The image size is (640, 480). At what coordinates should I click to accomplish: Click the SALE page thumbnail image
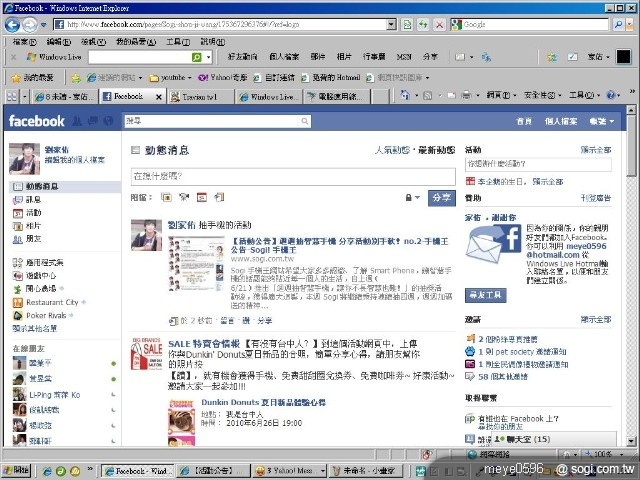147,353
